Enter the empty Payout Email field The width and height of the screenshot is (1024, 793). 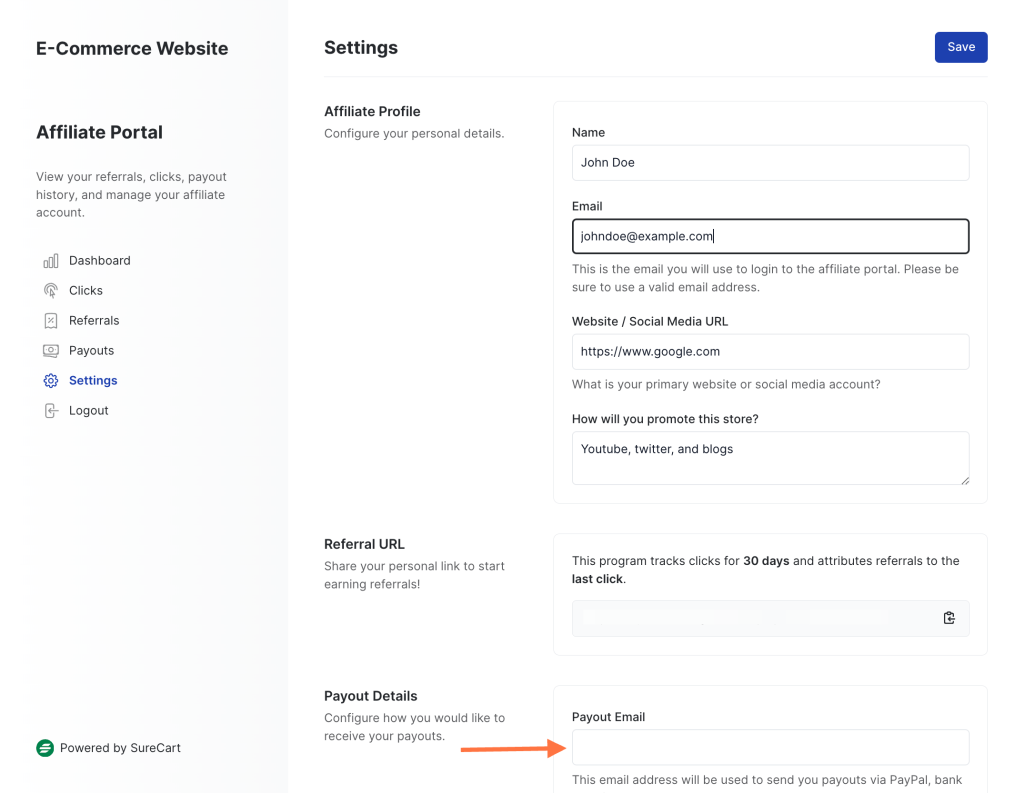tap(770, 747)
